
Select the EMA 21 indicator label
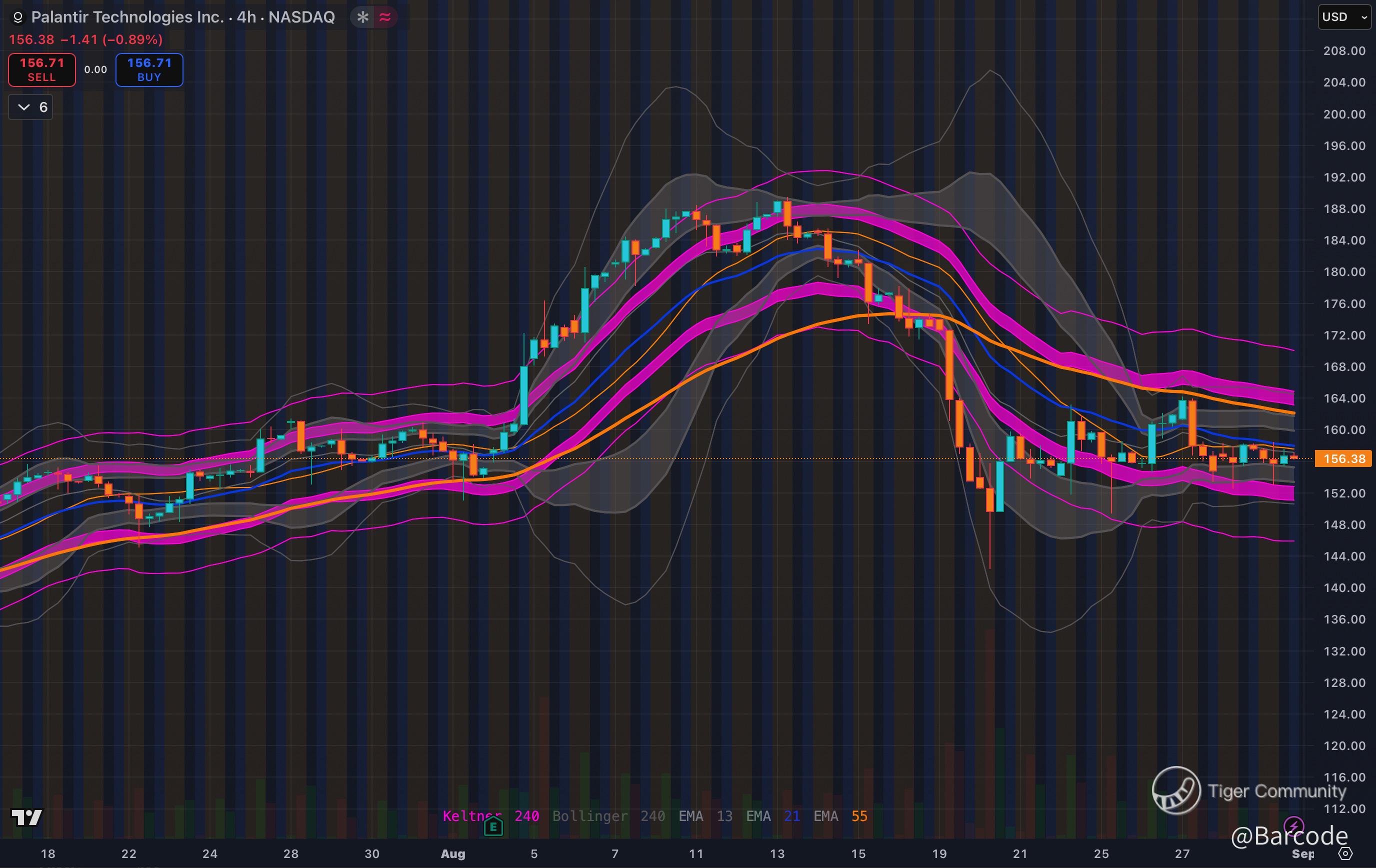(x=772, y=816)
